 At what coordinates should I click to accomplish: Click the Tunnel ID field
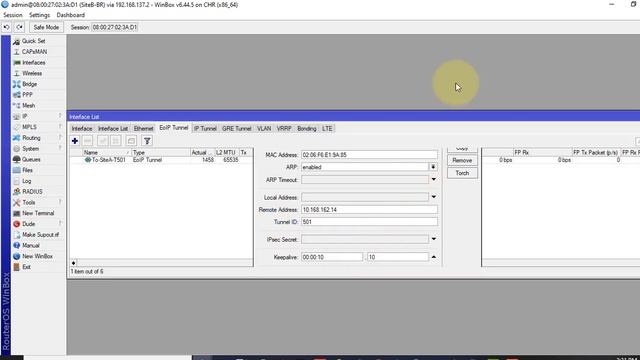[369, 222]
